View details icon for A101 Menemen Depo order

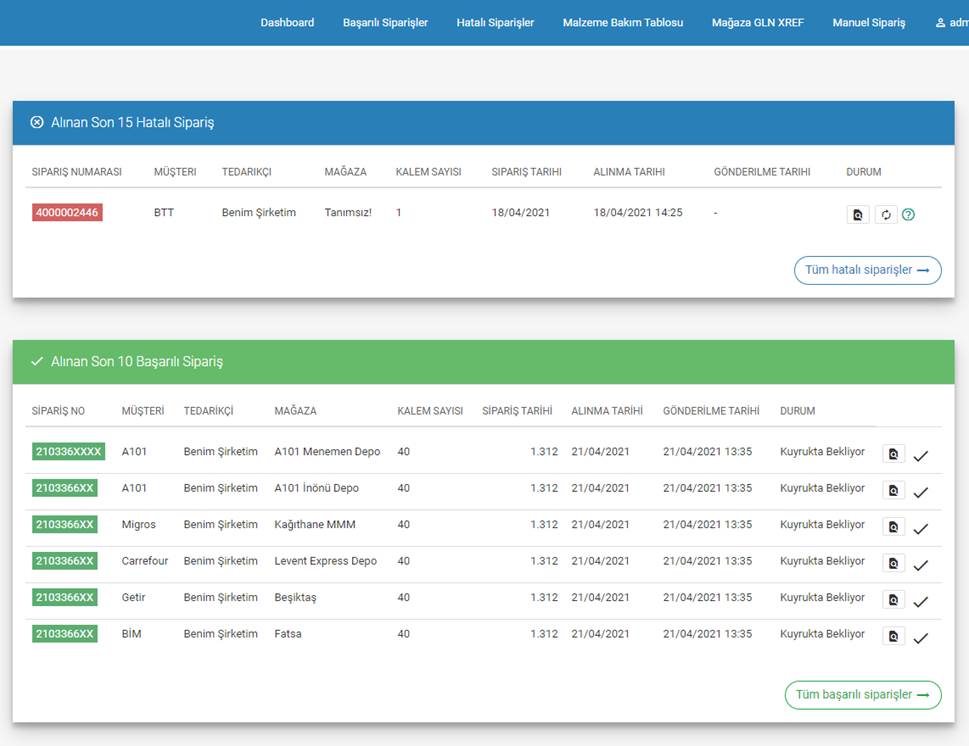coord(893,454)
